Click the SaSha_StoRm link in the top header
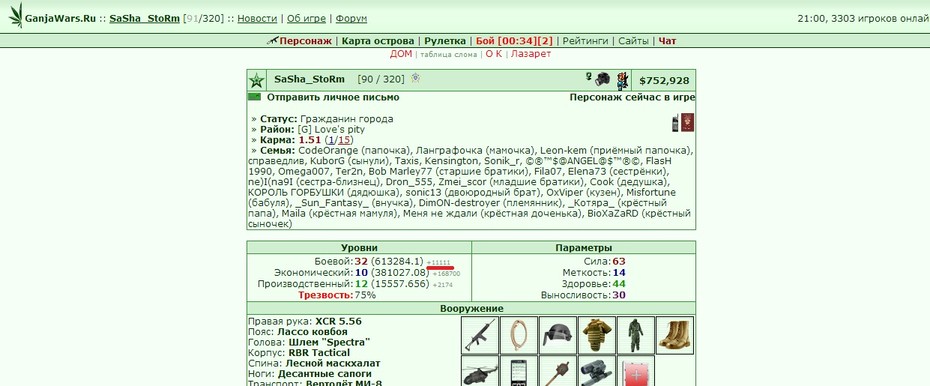This screenshot has width=930, height=386. tap(145, 18)
